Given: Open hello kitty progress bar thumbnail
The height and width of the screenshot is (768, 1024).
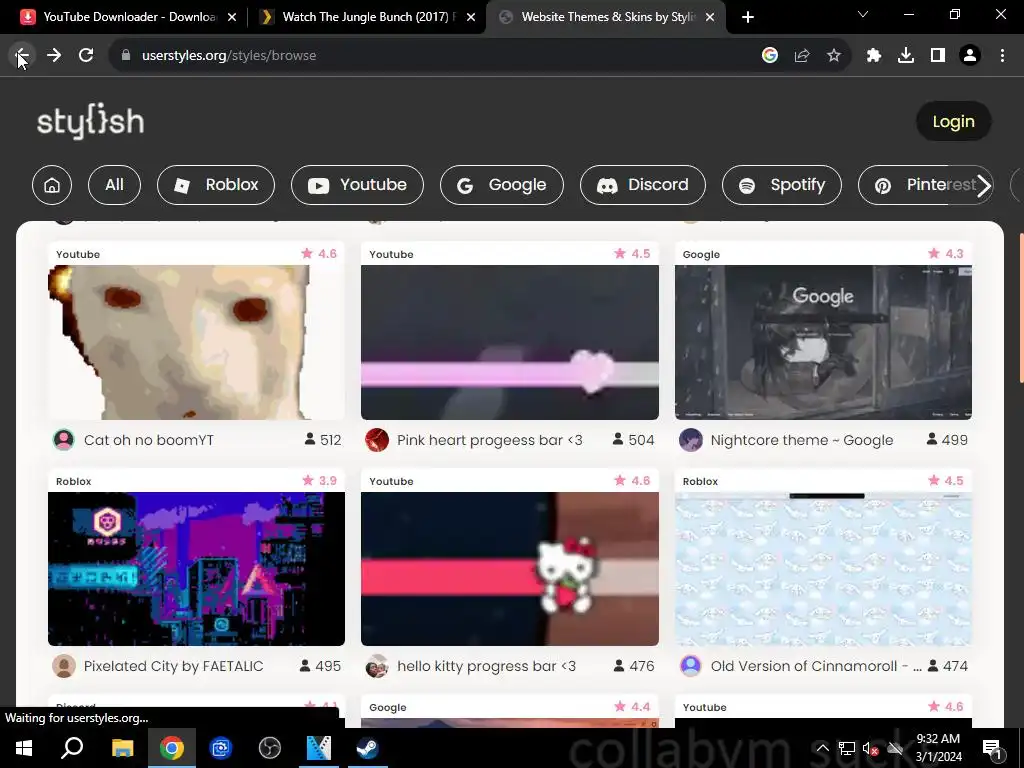Looking at the screenshot, I should pyautogui.click(x=510, y=569).
